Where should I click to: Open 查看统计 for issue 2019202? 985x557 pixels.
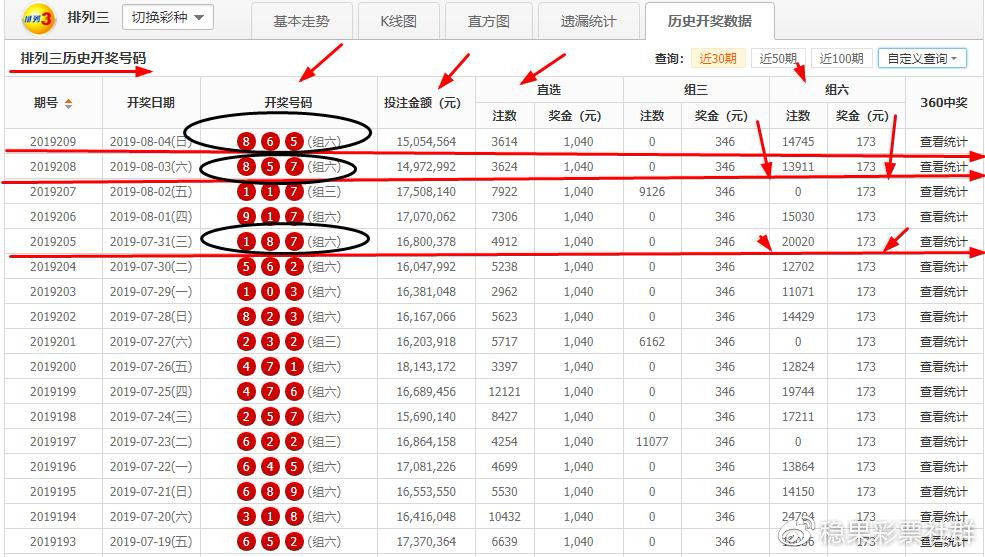click(944, 316)
